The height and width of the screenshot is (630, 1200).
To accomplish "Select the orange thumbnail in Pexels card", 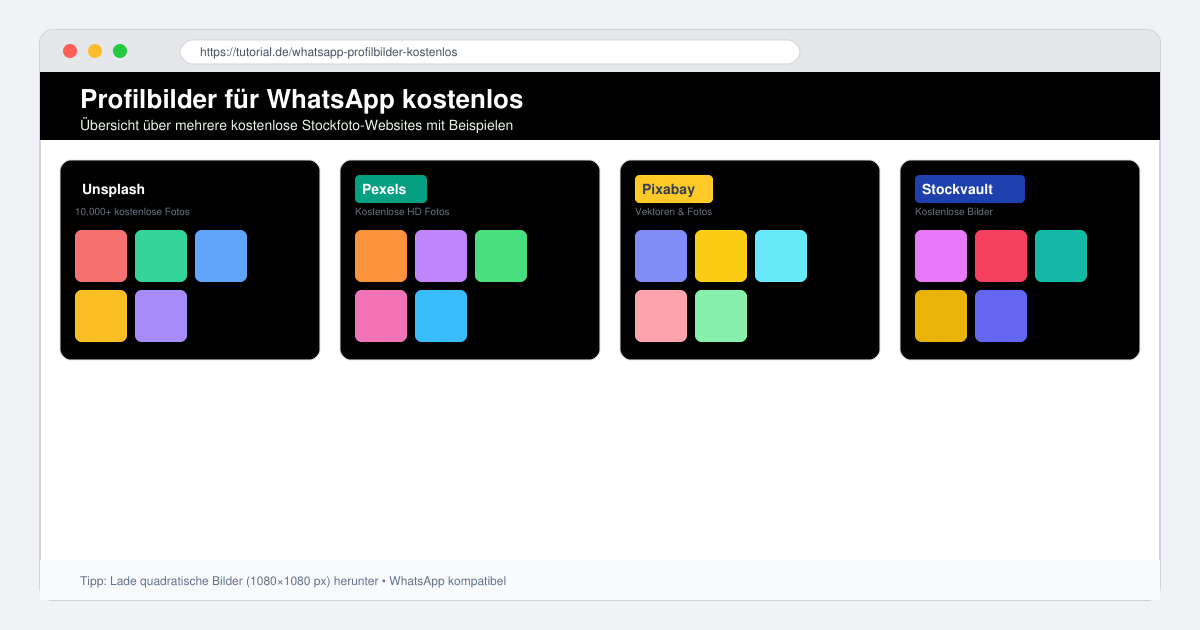I will pyautogui.click(x=381, y=256).
